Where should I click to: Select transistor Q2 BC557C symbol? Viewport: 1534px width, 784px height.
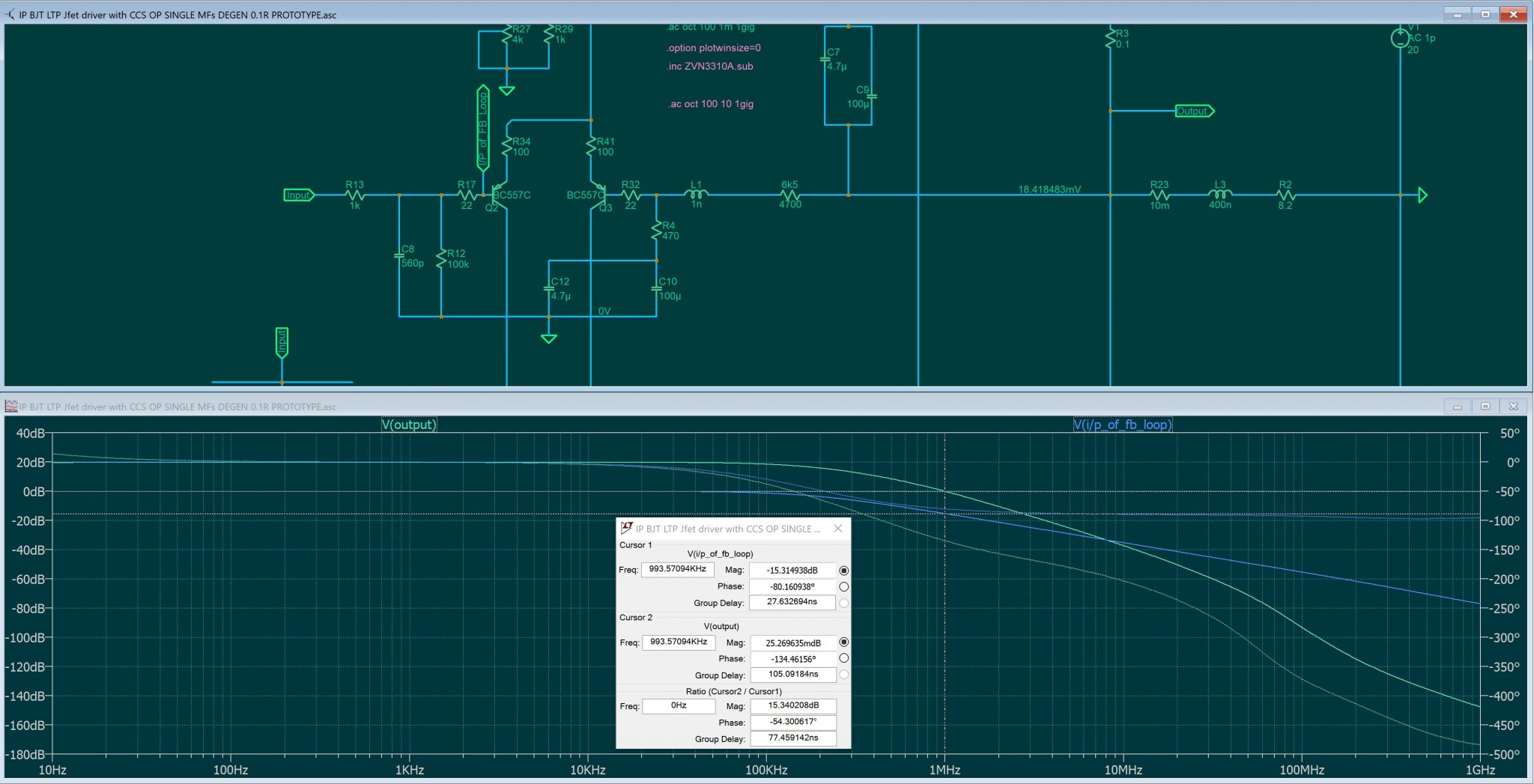(500, 196)
